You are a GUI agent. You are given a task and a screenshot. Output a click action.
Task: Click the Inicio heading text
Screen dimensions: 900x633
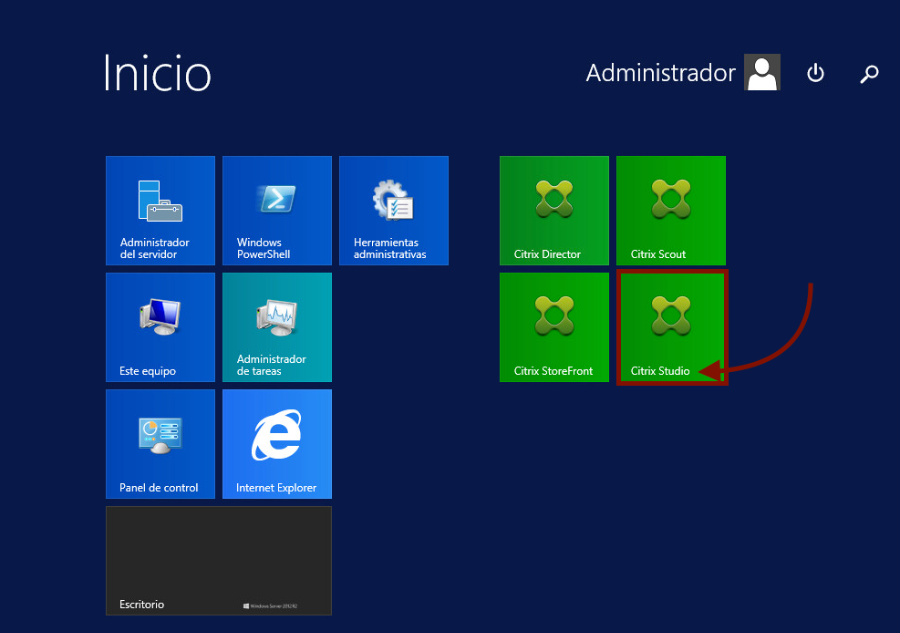(157, 73)
